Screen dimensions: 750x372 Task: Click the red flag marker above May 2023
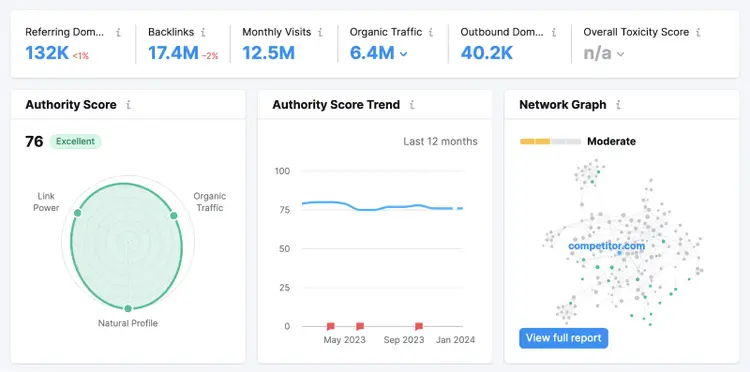tap(360, 326)
